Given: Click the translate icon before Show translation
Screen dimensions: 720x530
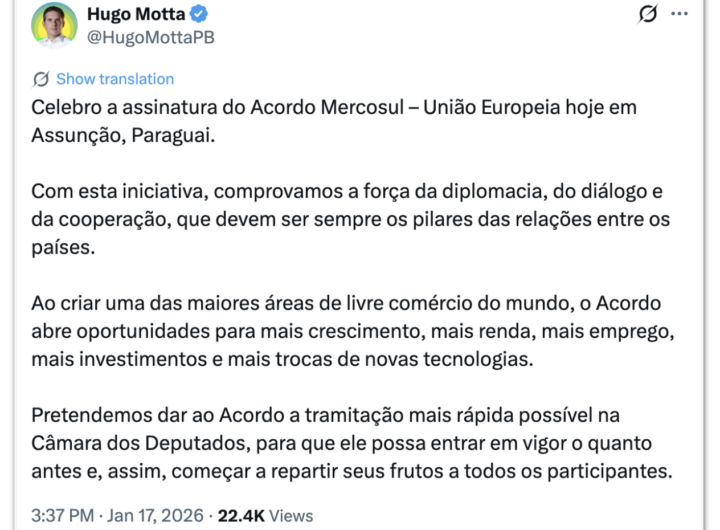Looking at the screenshot, I should coord(41,79).
